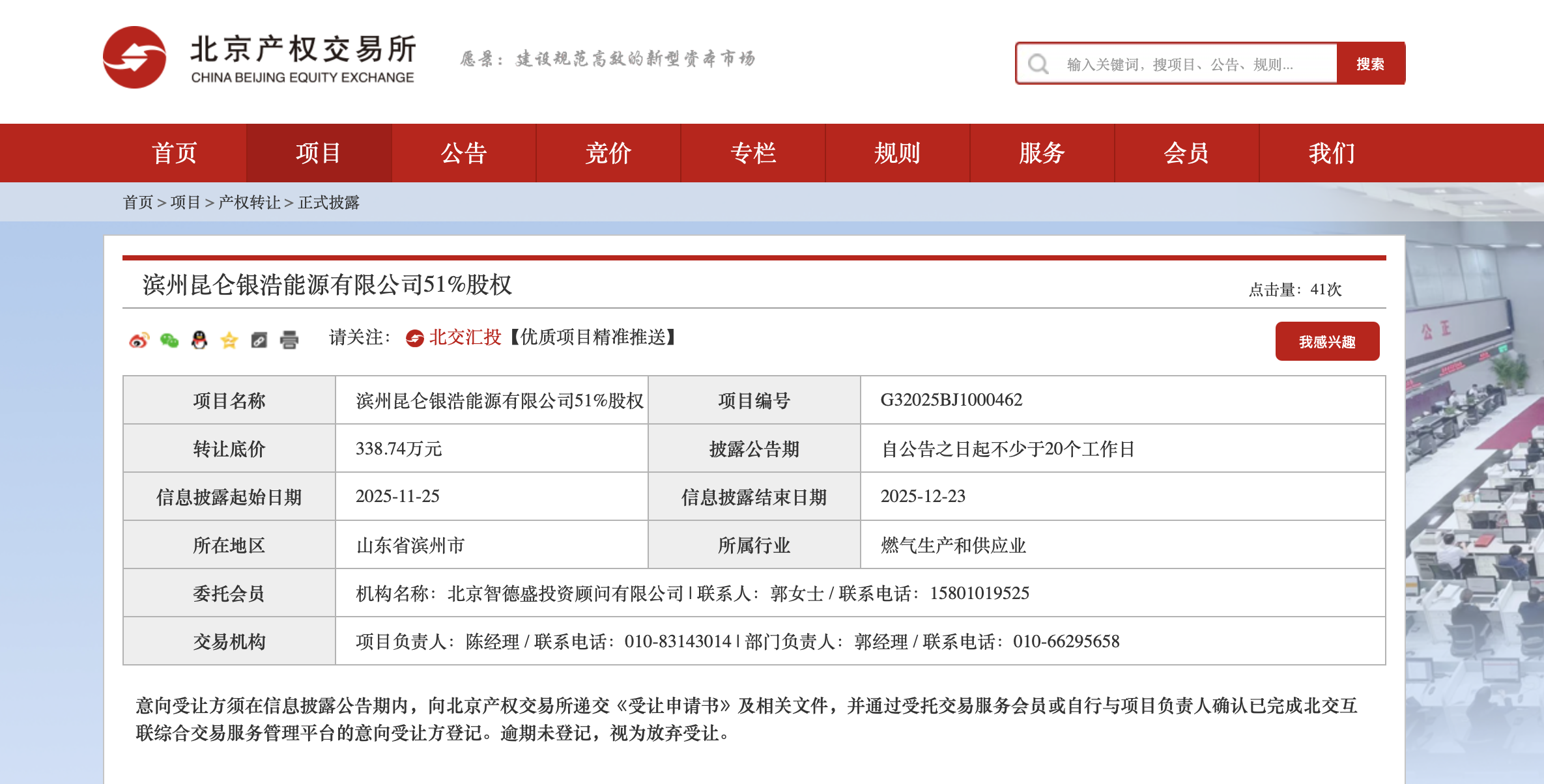Image resolution: width=1544 pixels, height=784 pixels.
Task: Click 正式披露 in the breadcrumb trail
Action: pos(329,203)
